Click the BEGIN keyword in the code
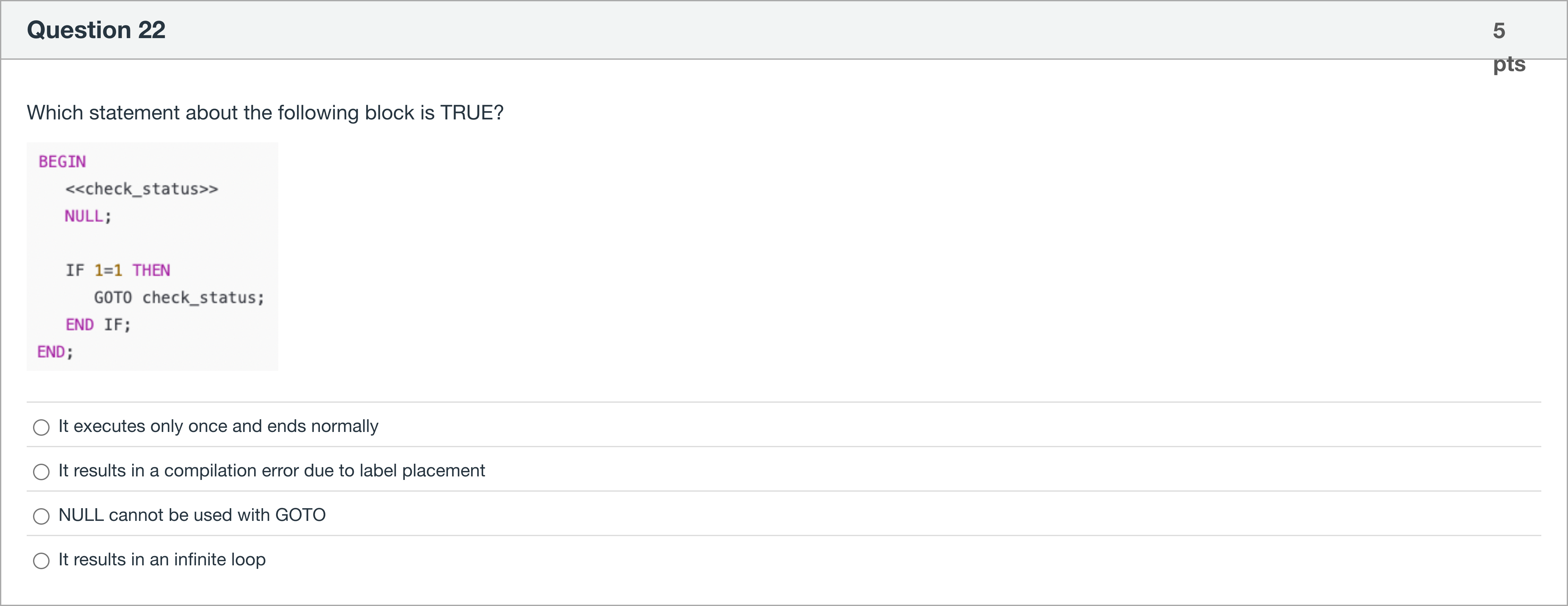Screen dimensions: 1568x606 pos(62,161)
